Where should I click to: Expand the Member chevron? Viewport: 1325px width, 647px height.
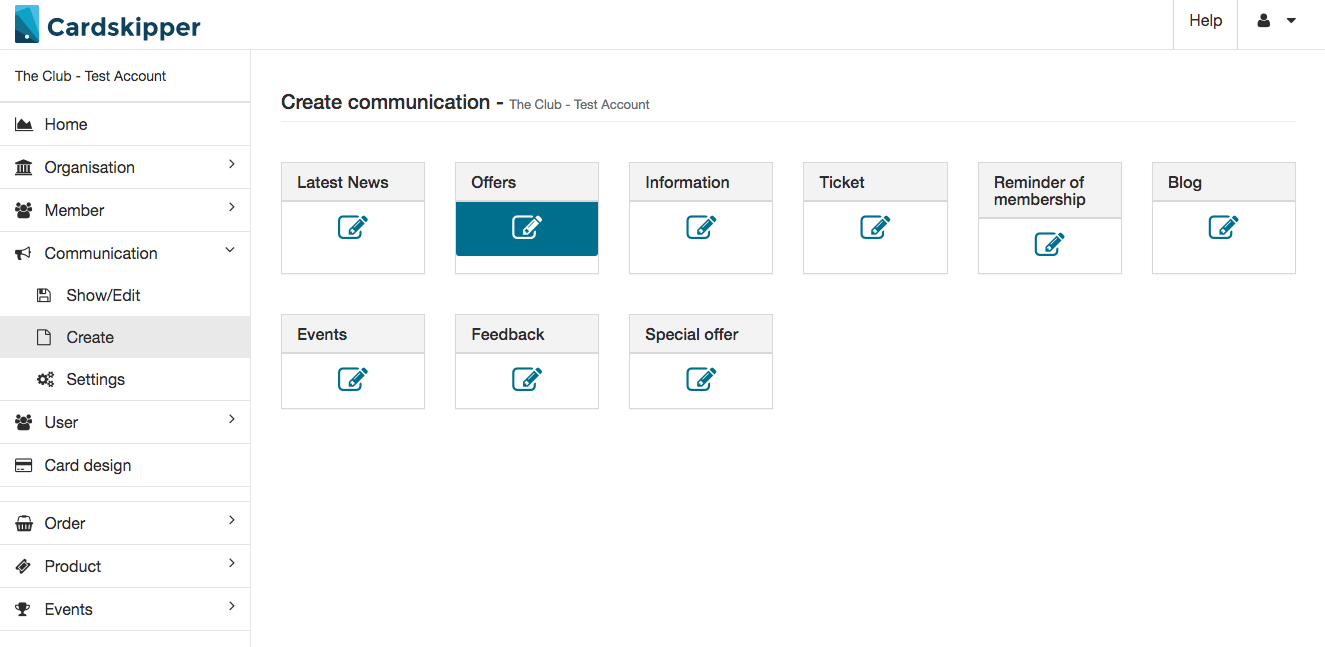(231, 207)
